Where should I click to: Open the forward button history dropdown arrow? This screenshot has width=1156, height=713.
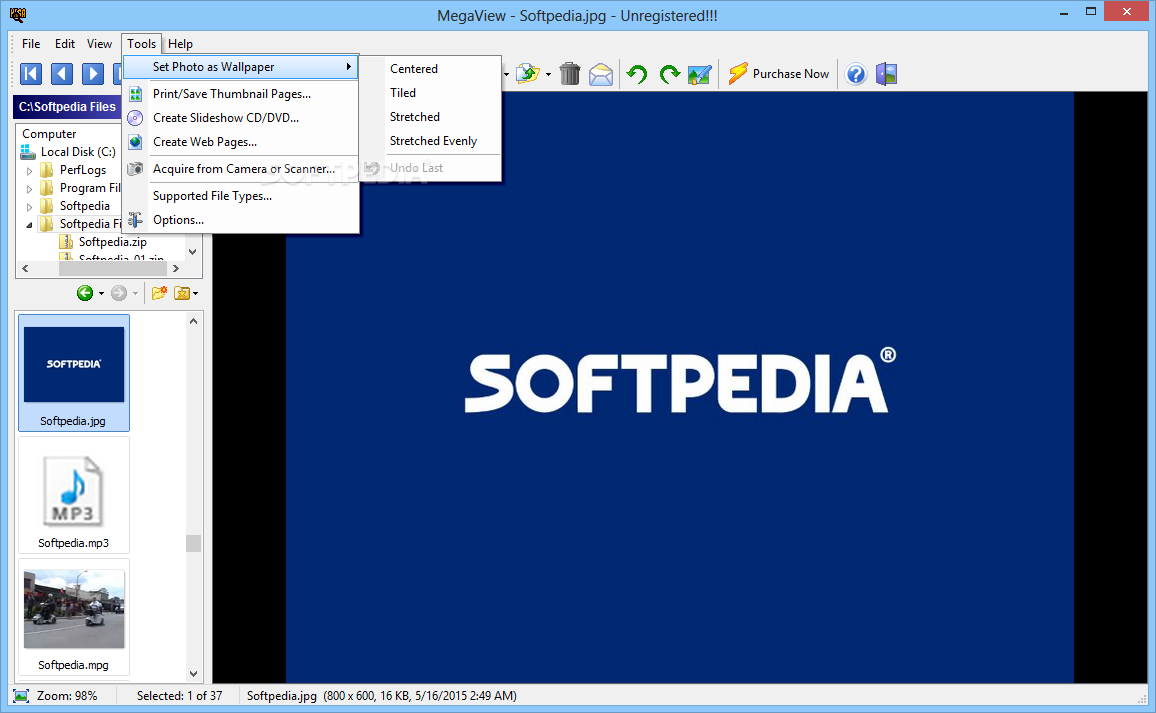pyautogui.click(x=136, y=293)
